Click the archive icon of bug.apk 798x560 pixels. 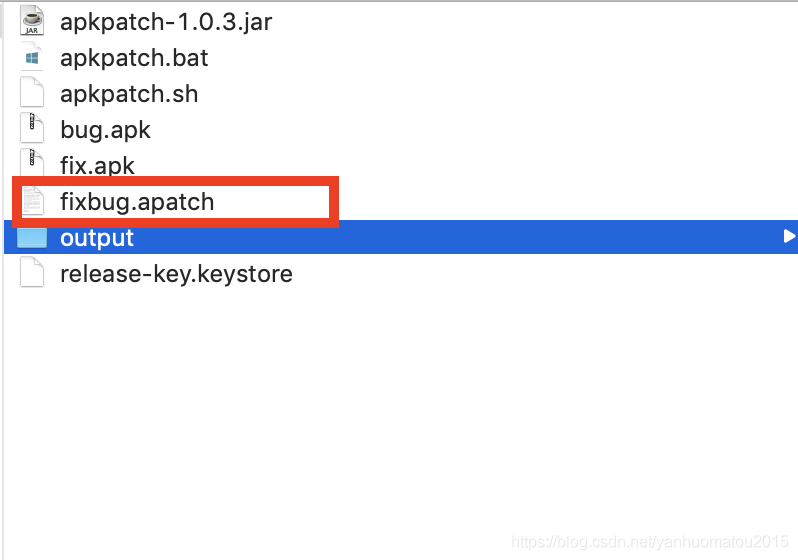tap(32, 128)
